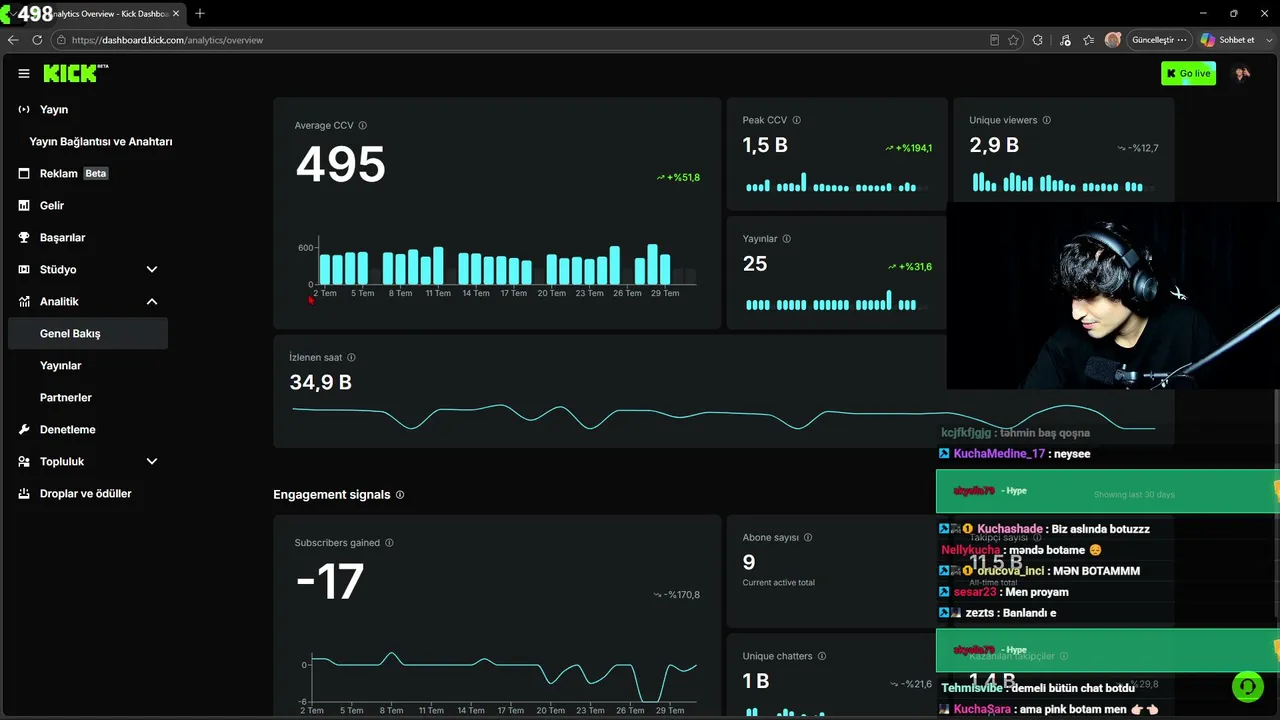Viewport: 1280px width, 720px height.
Task: Toggle the hamburger menu beside Kick logo
Action: 24,73
